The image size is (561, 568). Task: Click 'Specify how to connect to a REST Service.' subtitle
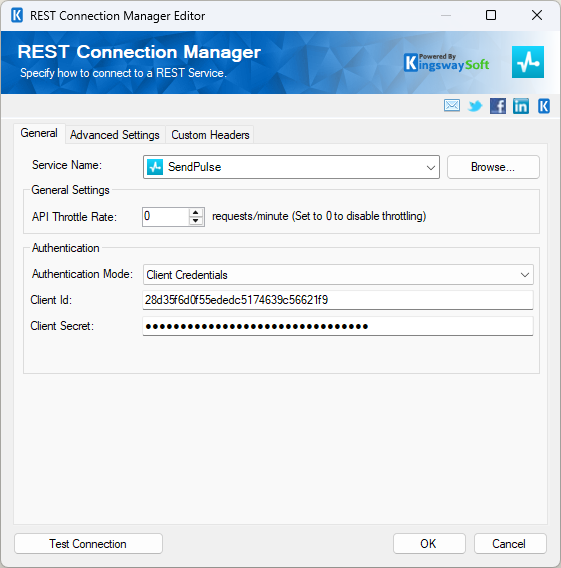pos(123,73)
